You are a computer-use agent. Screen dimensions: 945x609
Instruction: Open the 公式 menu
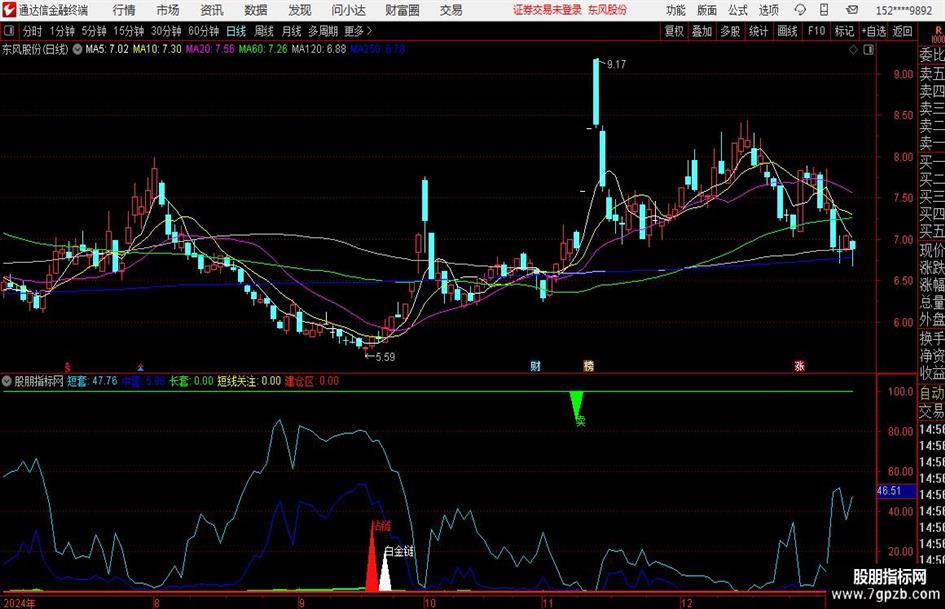click(x=738, y=10)
